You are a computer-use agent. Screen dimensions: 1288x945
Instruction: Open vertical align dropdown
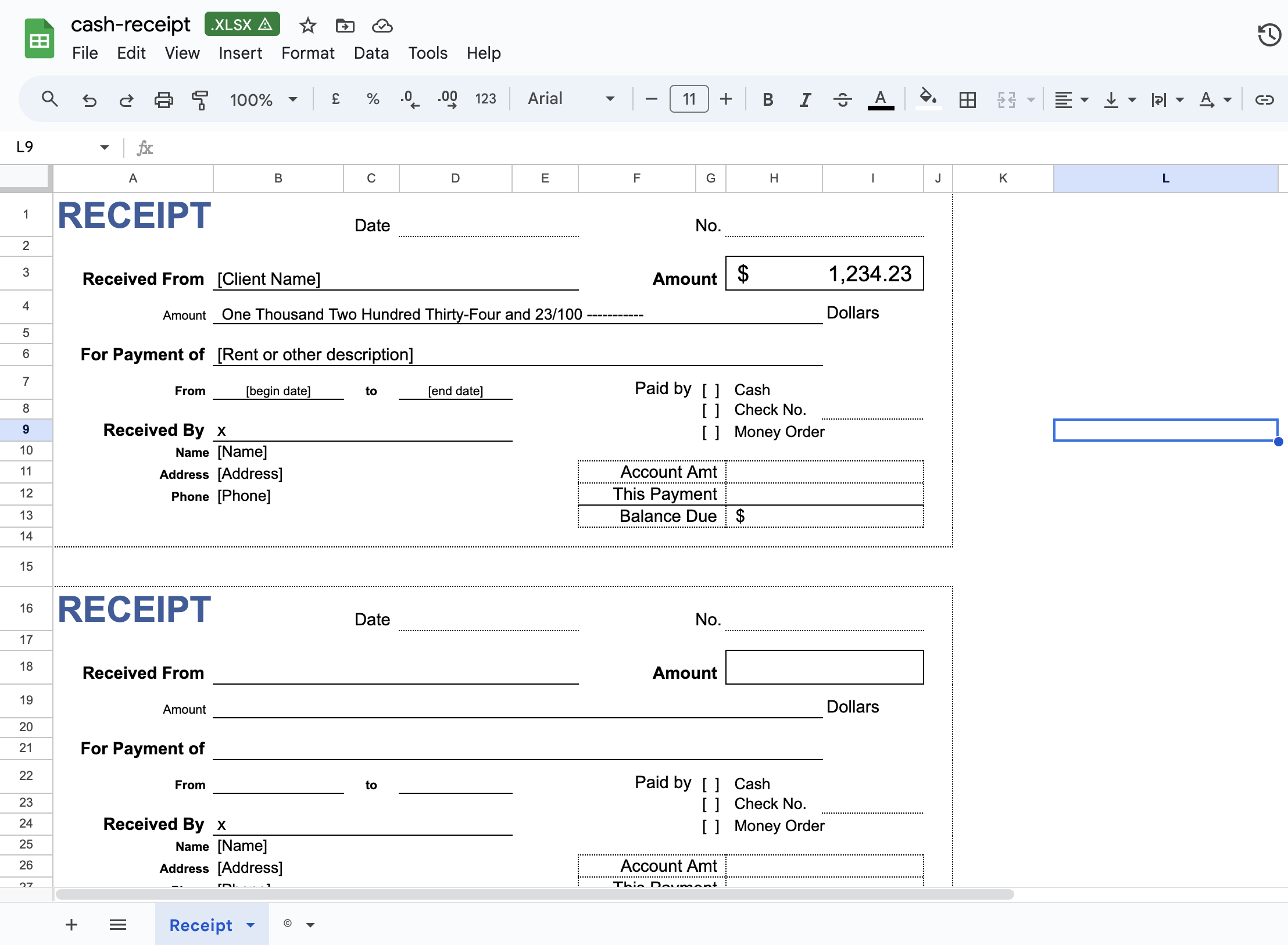click(x=1119, y=100)
